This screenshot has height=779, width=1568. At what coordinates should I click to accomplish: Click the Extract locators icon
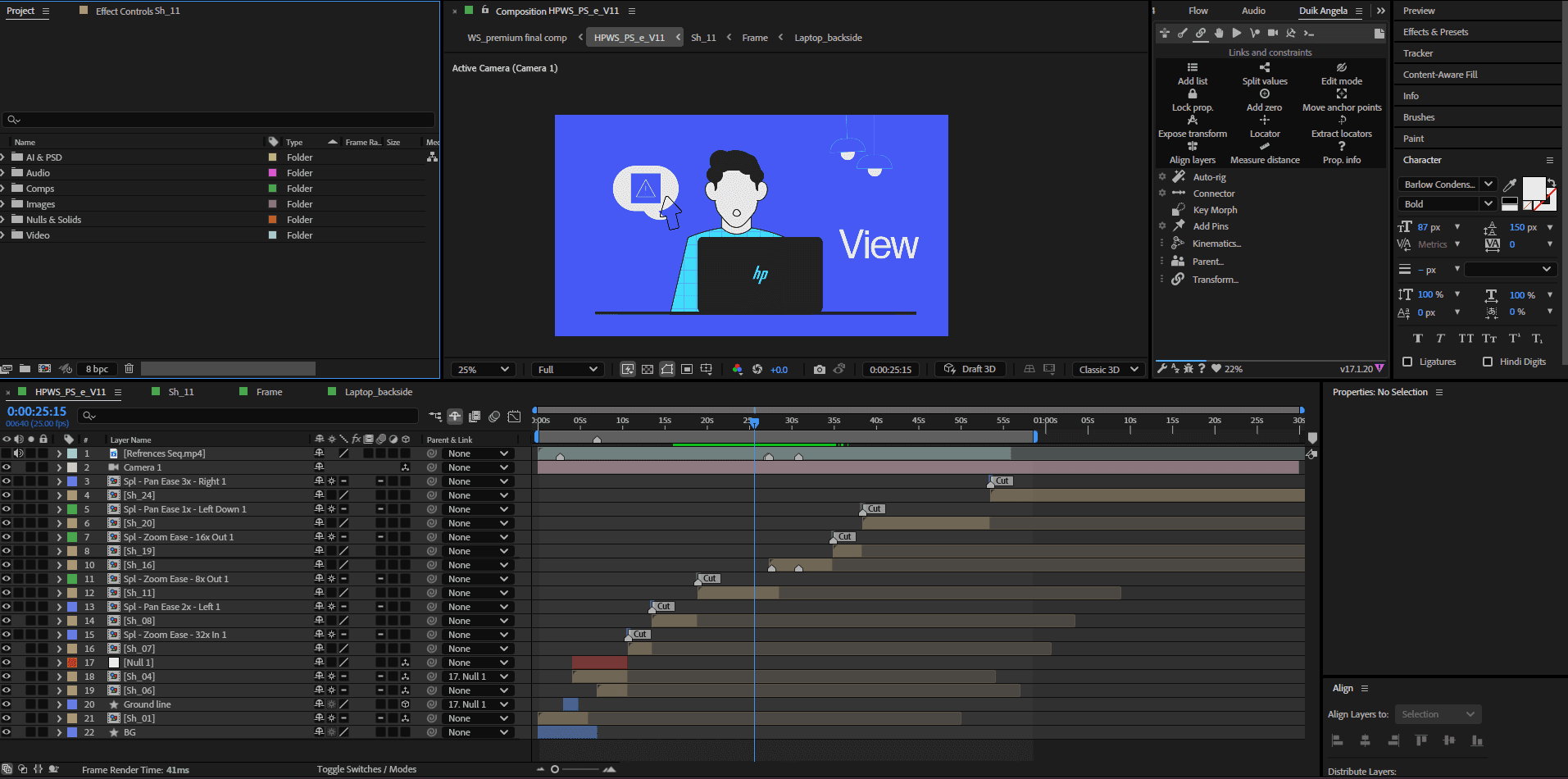(x=1342, y=120)
